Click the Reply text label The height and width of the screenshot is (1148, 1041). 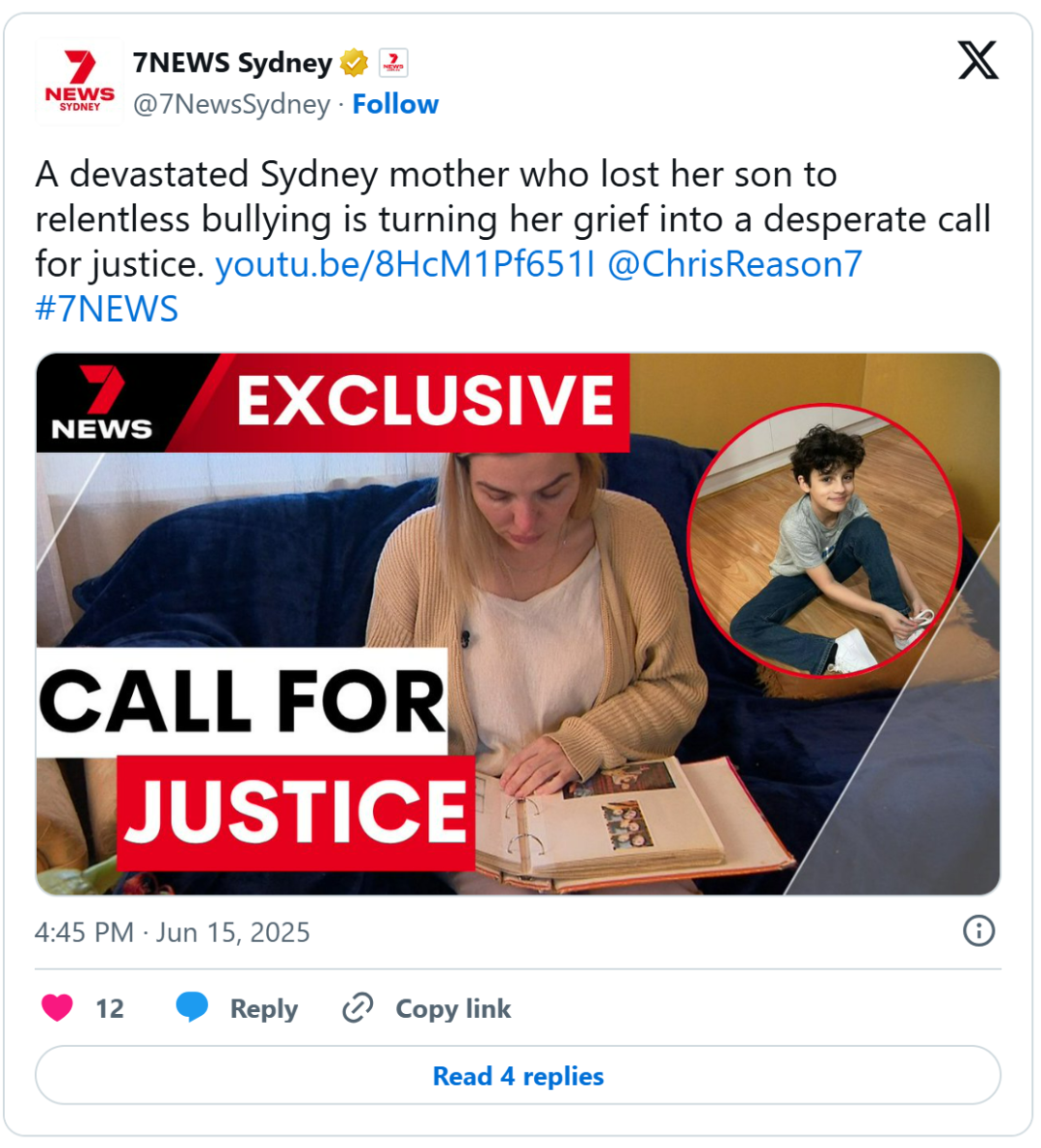click(264, 1009)
